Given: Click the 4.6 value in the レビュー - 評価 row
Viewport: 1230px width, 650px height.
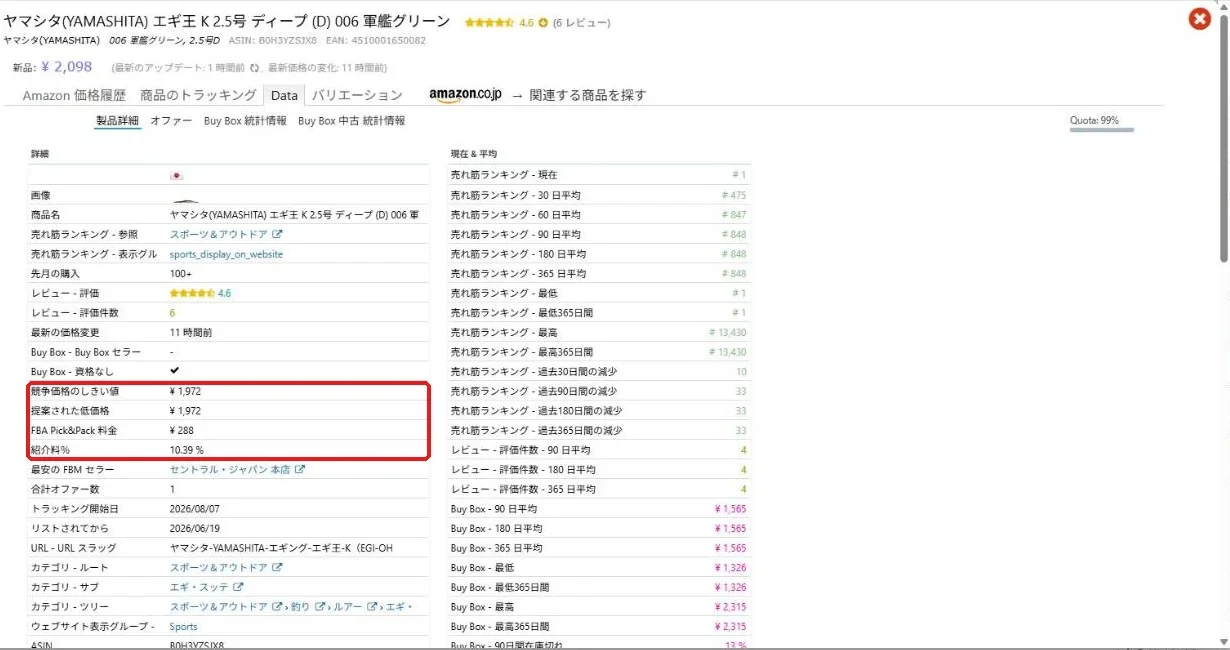Looking at the screenshot, I should point(224,293).
